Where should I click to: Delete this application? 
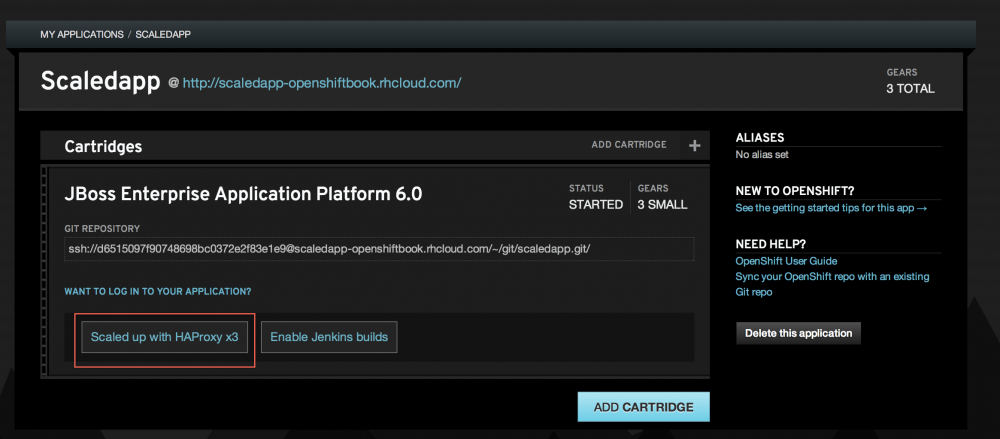tap(797, 333)
